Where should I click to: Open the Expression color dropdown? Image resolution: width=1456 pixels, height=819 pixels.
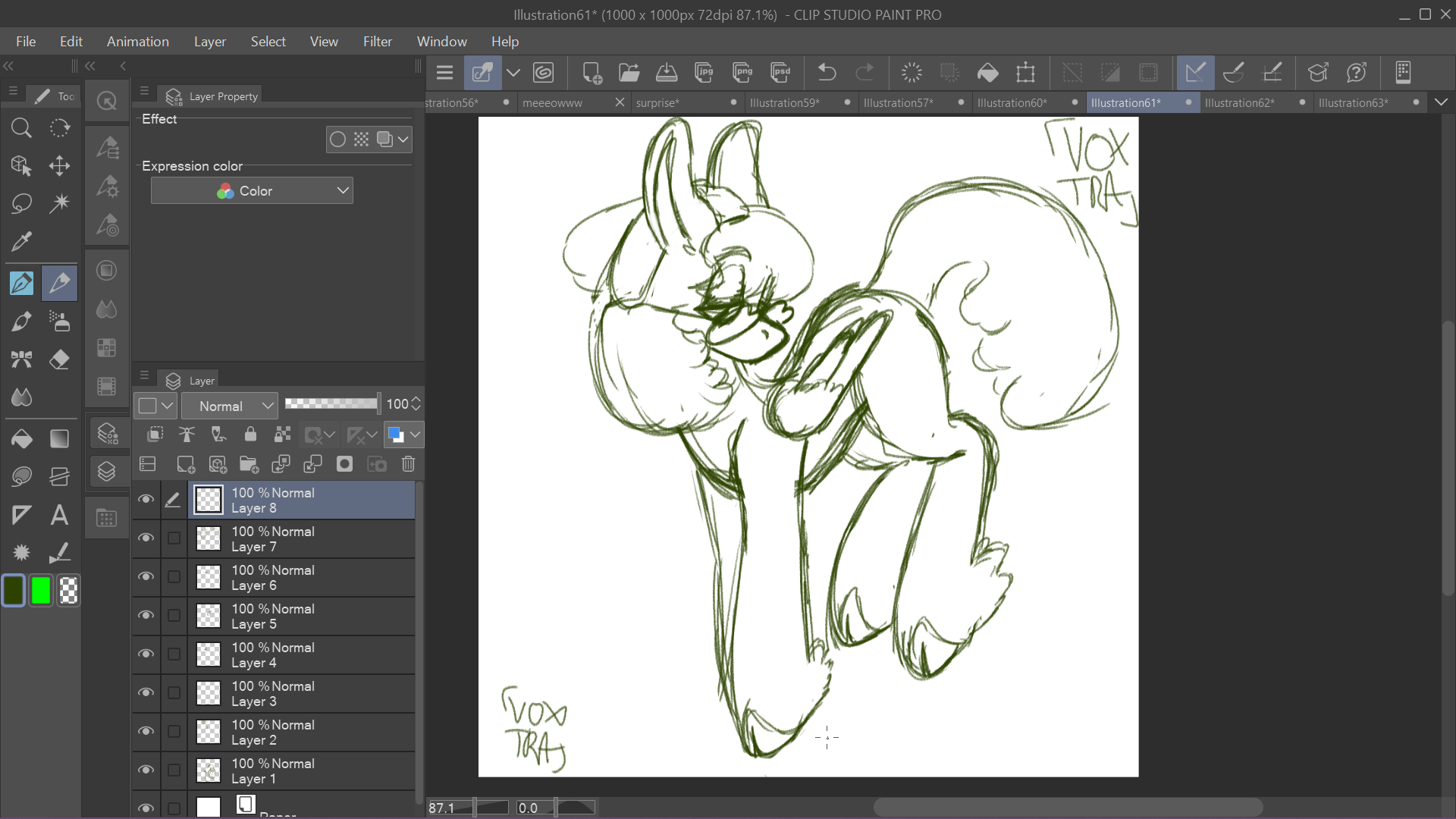coord(252,191)
